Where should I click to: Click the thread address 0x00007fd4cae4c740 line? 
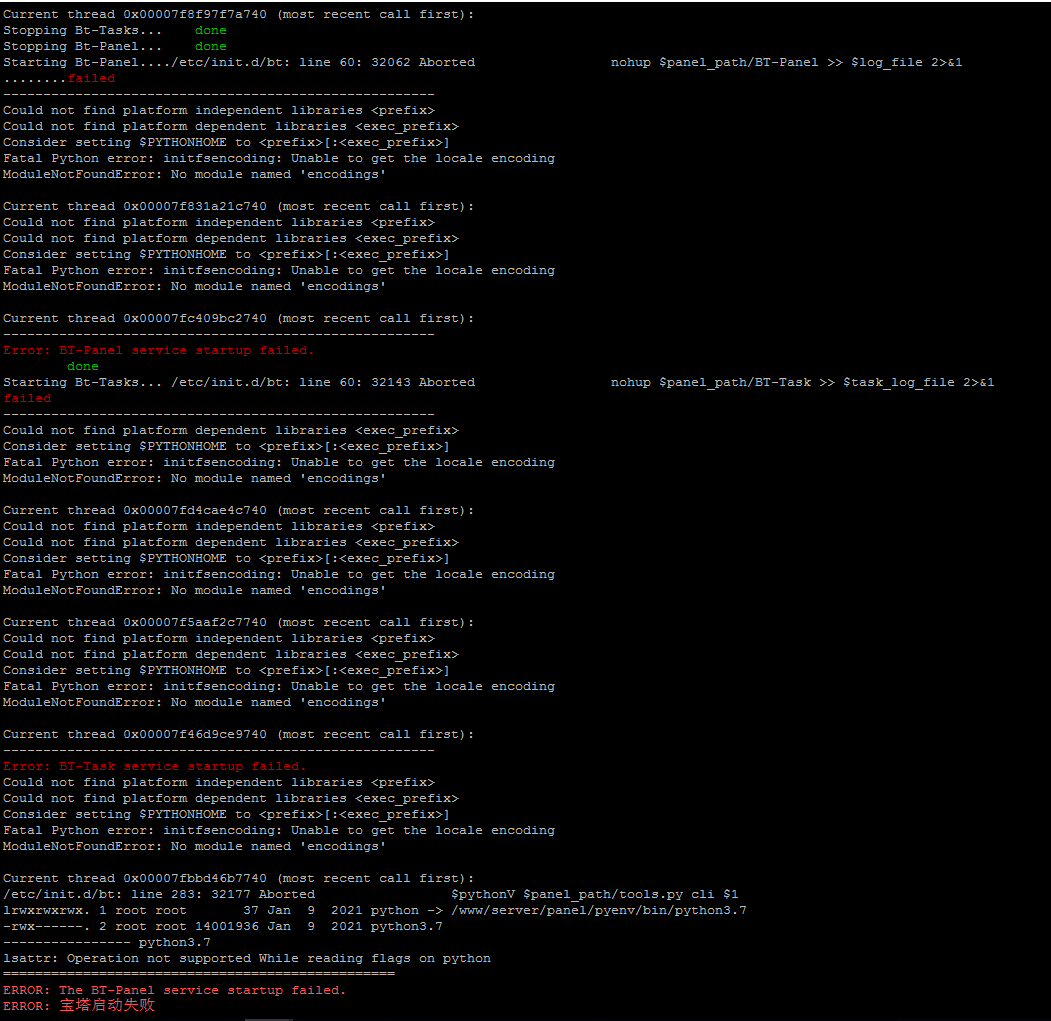click(x=238, y=510)
